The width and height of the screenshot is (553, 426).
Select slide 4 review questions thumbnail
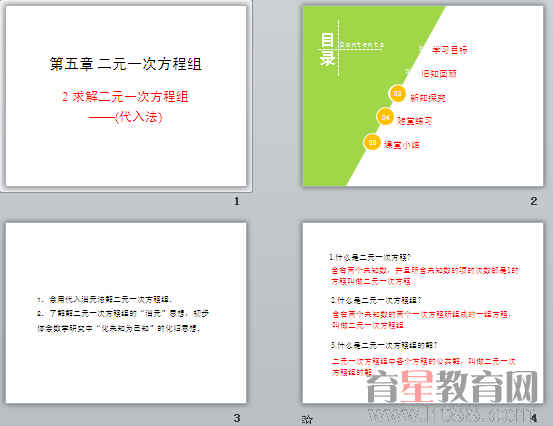point(423,313)
